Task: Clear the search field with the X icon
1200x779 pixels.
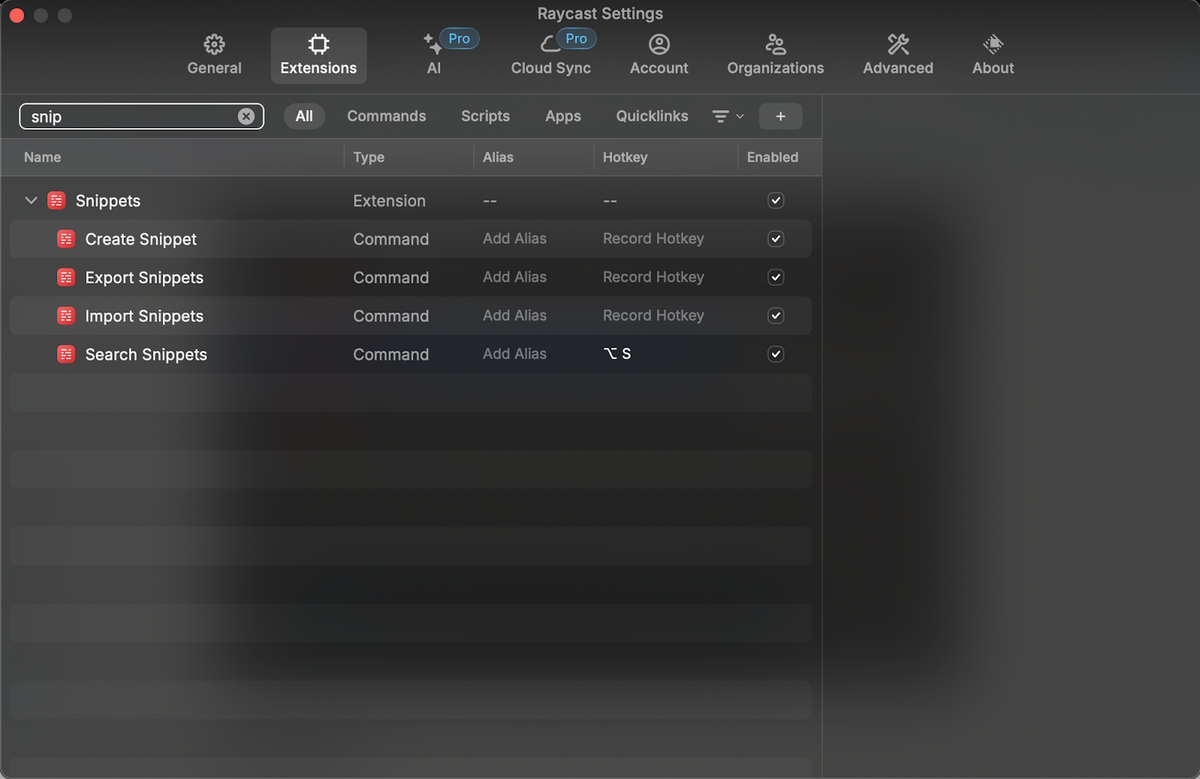Action: [246, 116]
